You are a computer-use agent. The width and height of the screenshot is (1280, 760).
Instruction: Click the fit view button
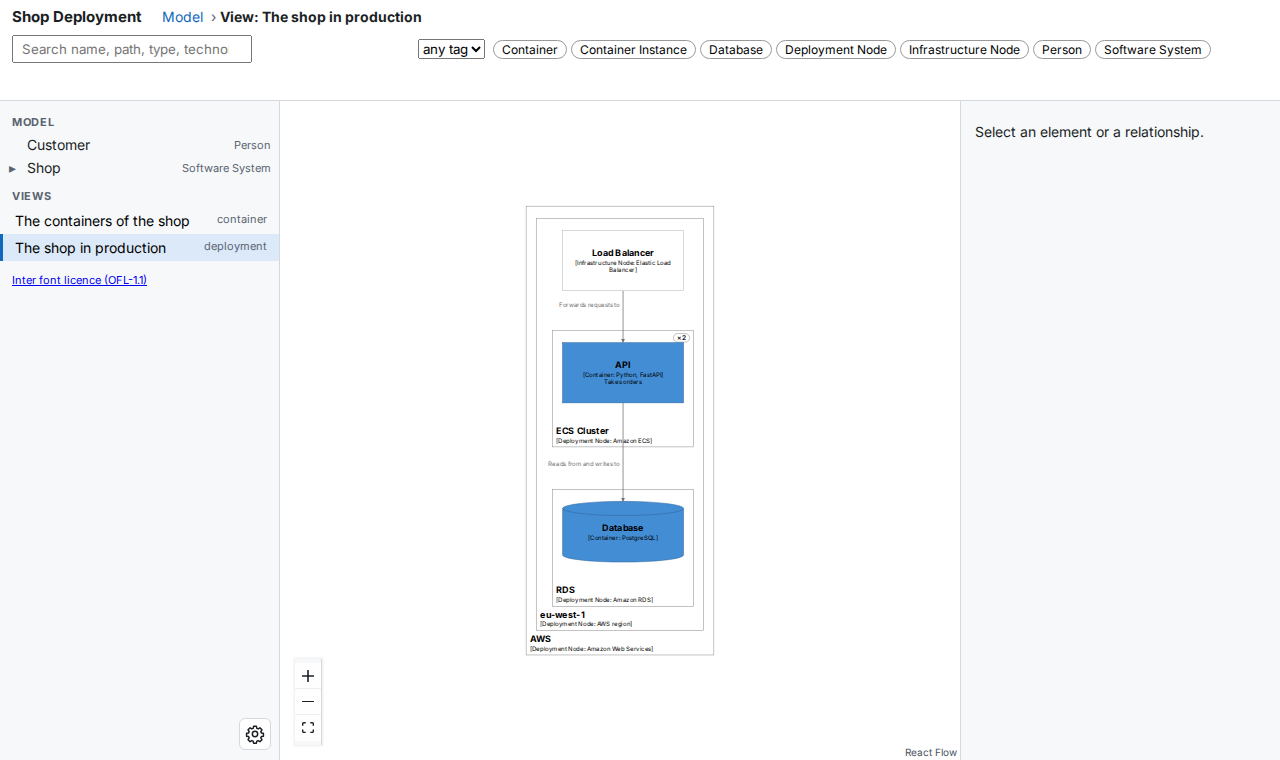coord(308,728)
